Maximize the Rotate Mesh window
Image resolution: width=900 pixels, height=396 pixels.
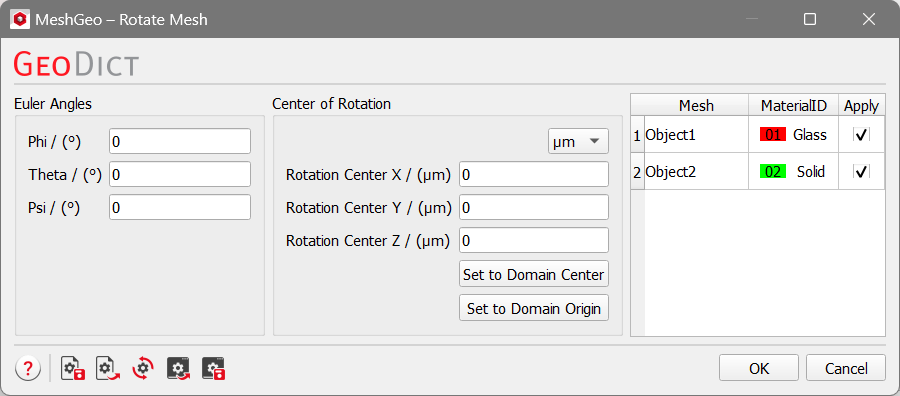pos(810,20)
